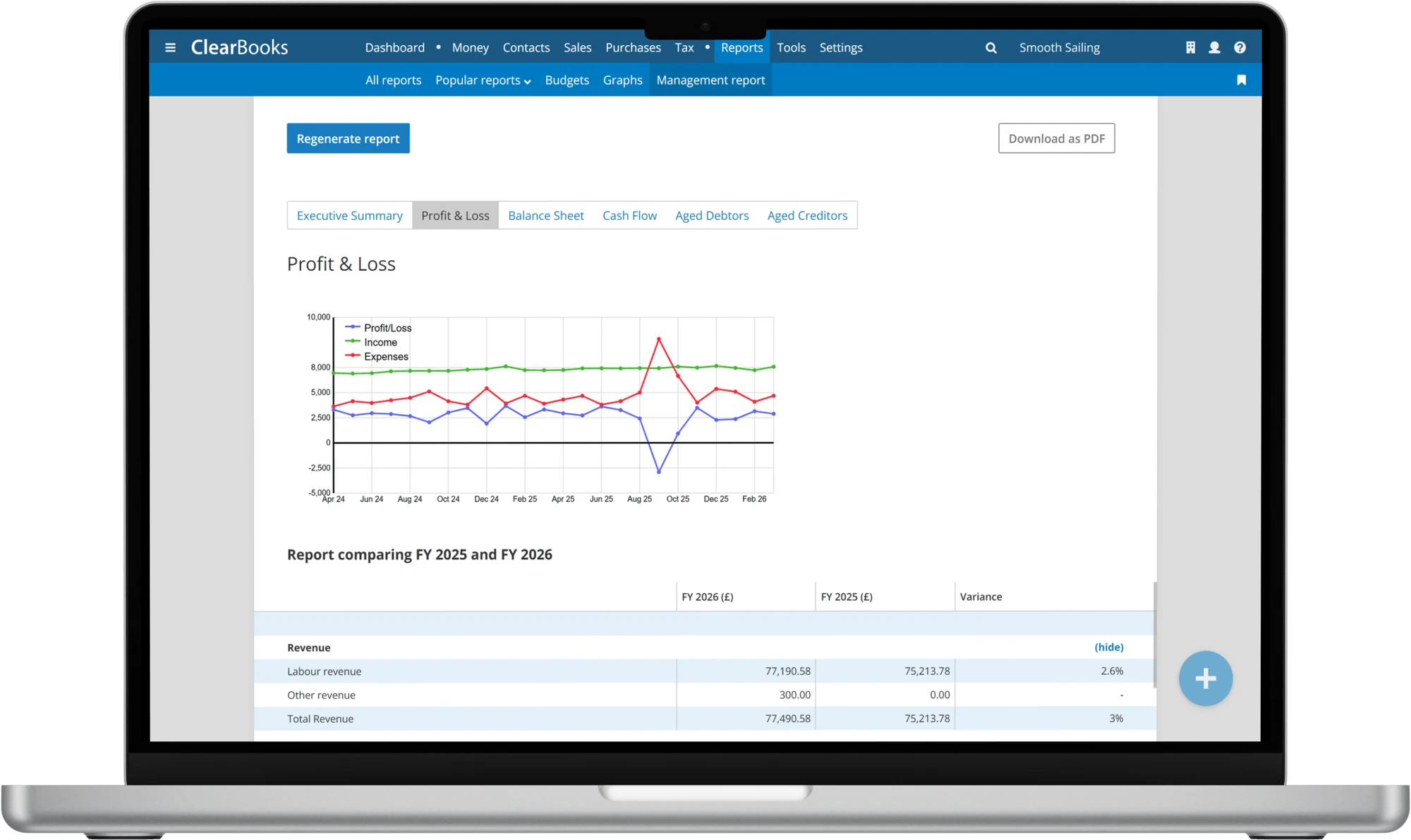Click the table's vertical scrollbar
The width and height of the screenshot is (1411, 840).
(1154, 635)
